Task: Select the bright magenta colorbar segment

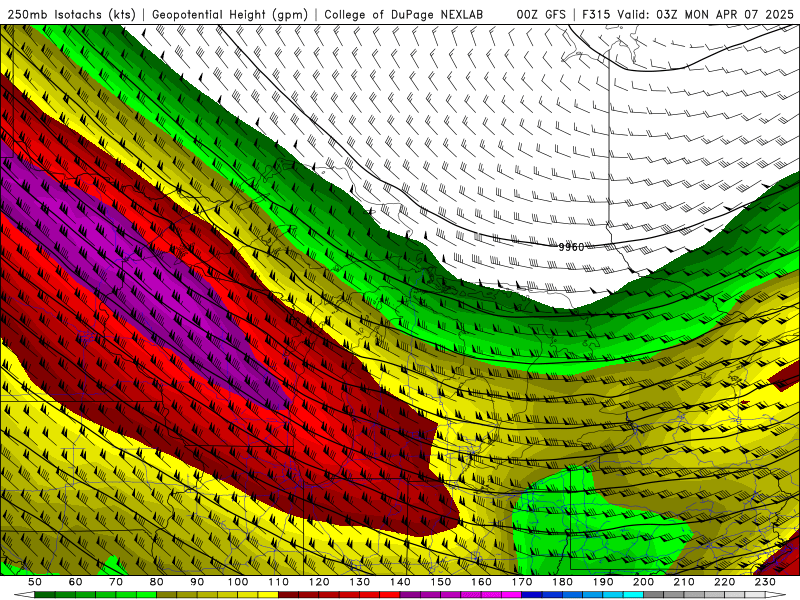Action: tap(511, 594)
